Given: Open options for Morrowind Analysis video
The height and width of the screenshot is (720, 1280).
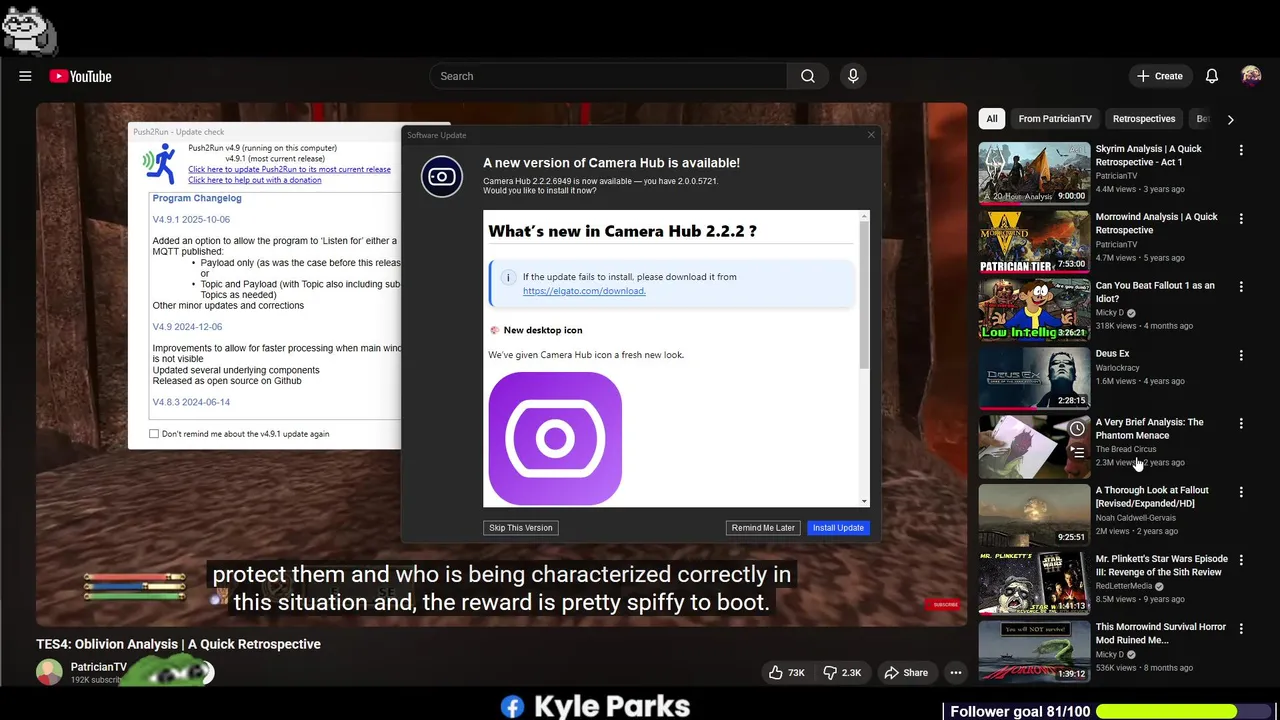Looking at the screenshot, I should pyautogui.click(x=1241, y=218).
